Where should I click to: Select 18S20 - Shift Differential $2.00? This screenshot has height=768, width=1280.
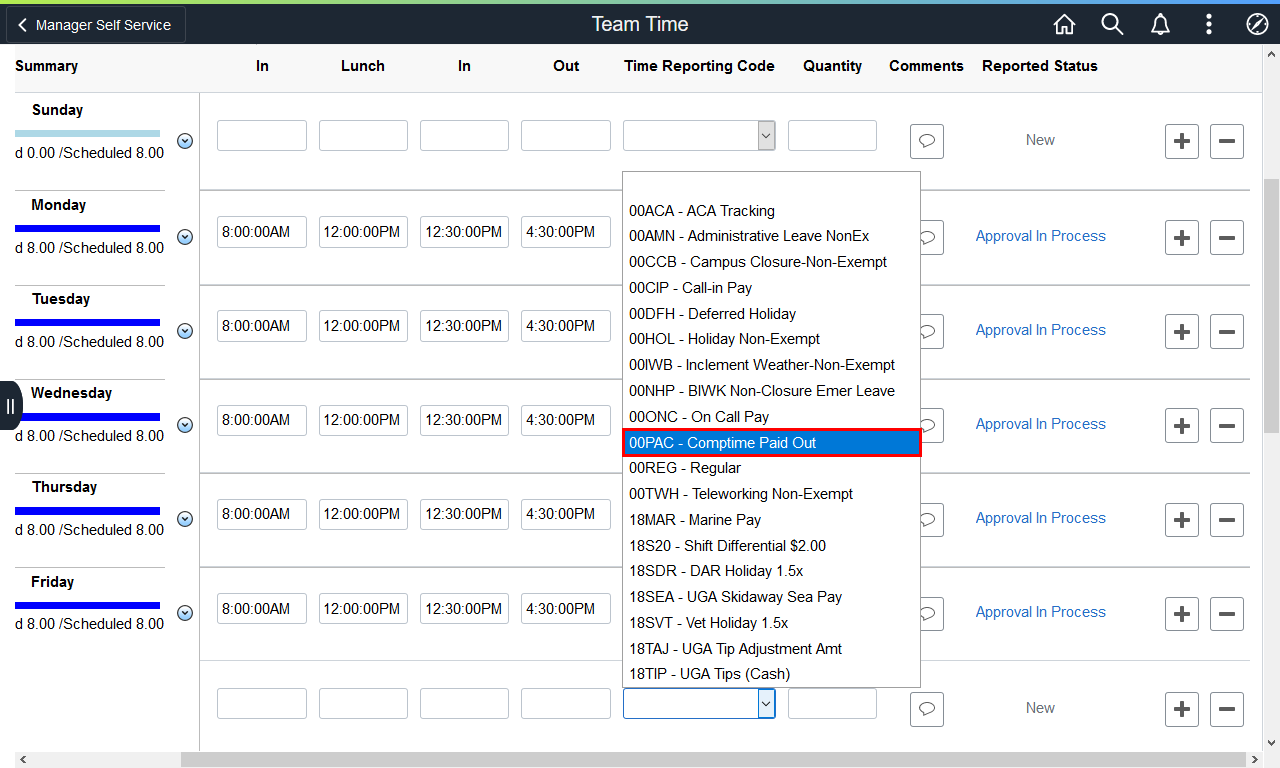[x=771, y=546]
